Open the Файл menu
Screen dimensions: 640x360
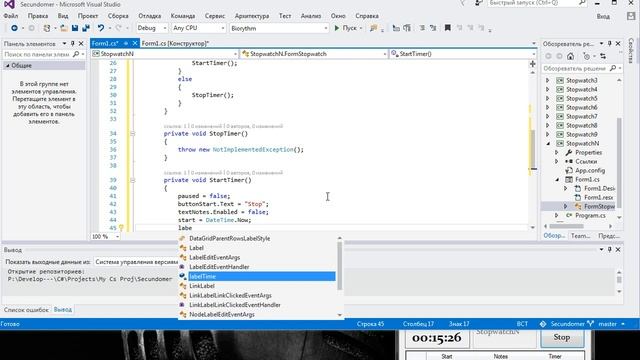pos(11,16)
